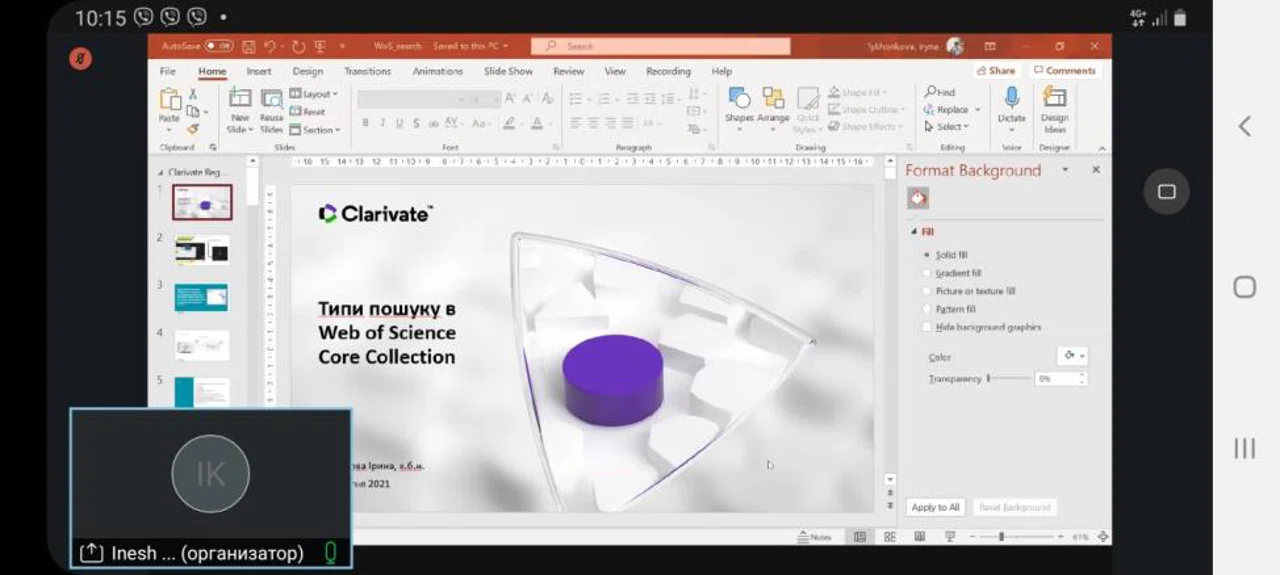1280x575 pixels.
Task: Switch to the Design tab
Action: tap(308, 71)
